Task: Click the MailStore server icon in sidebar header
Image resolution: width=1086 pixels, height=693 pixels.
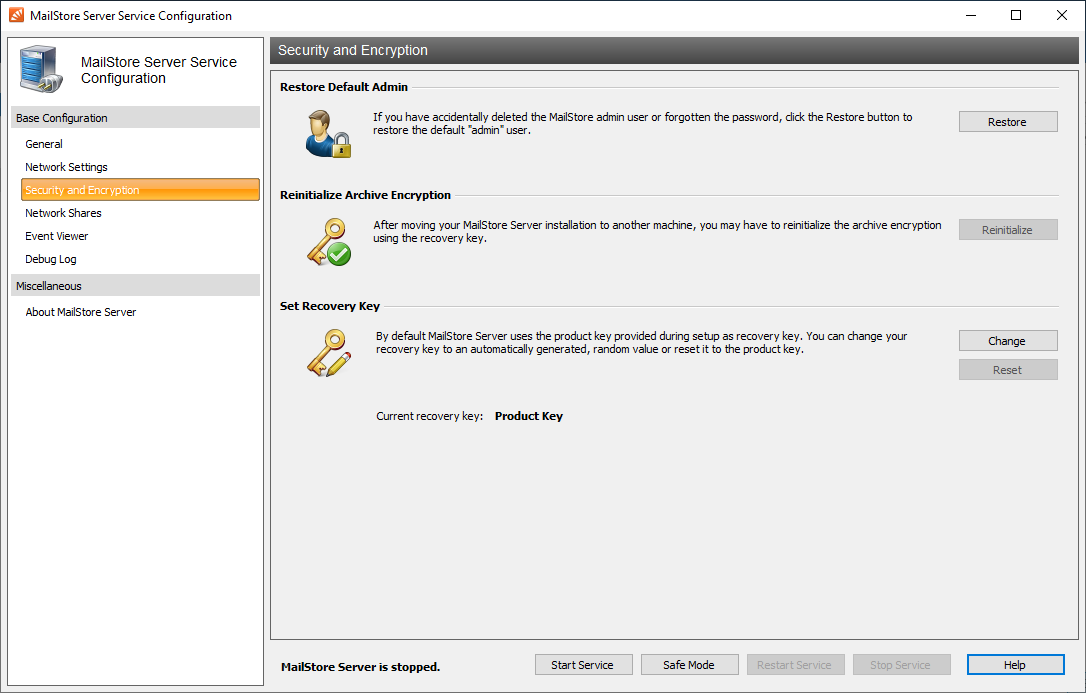Action: (x=42, y=69)
